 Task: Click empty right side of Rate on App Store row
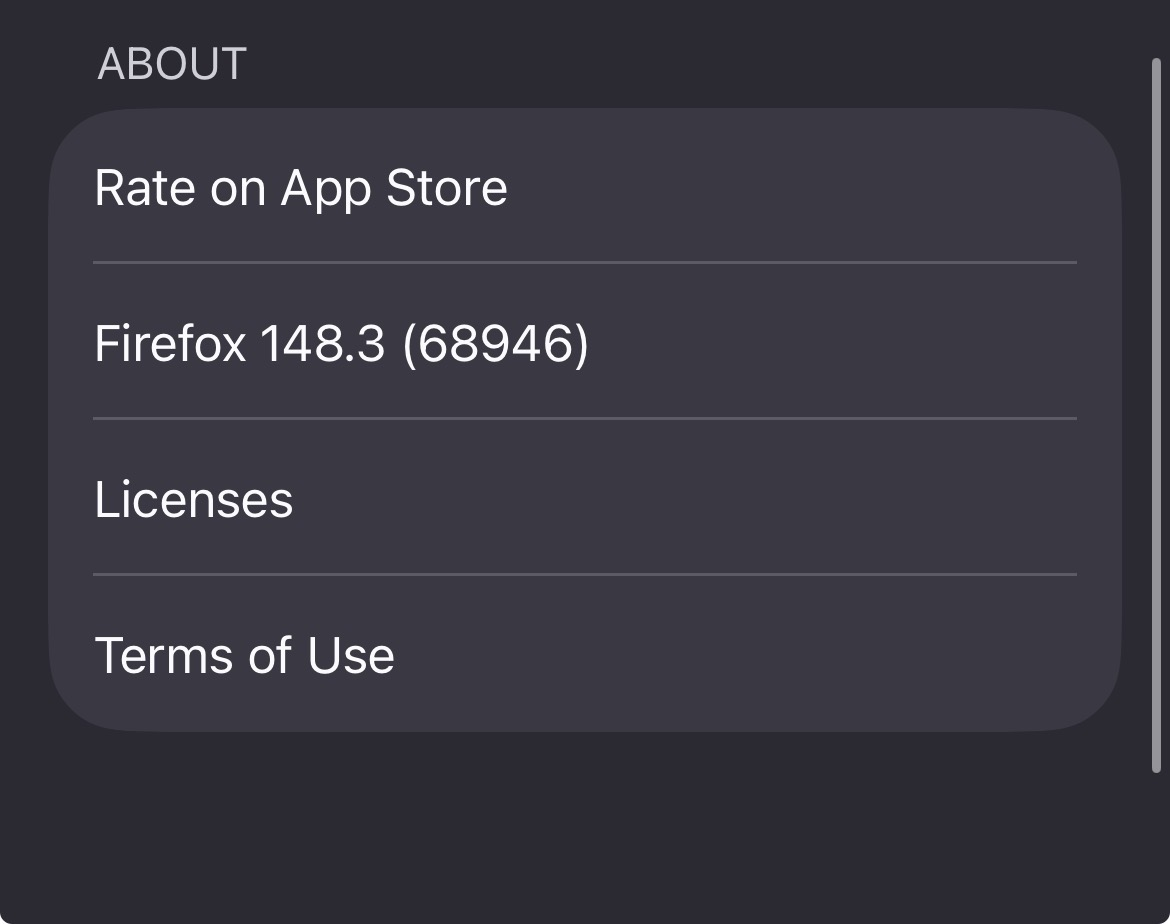[850, 188]
